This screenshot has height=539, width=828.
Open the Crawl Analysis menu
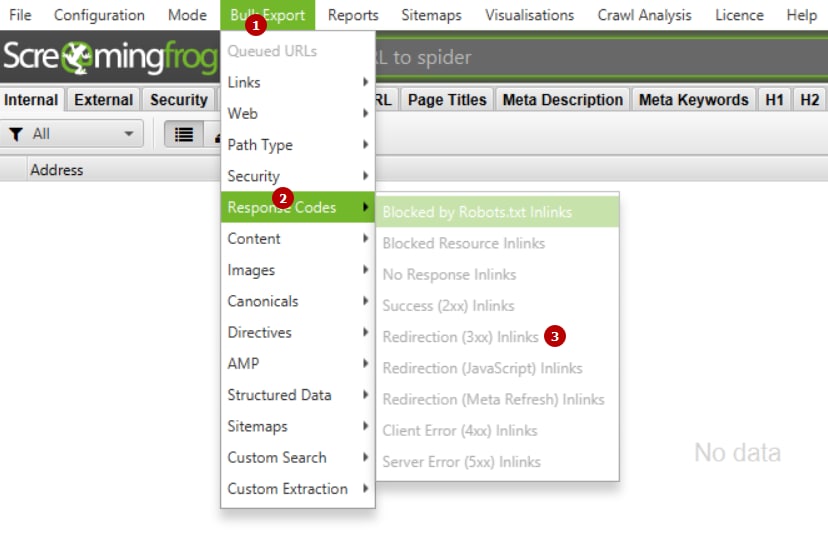point(644,15)
